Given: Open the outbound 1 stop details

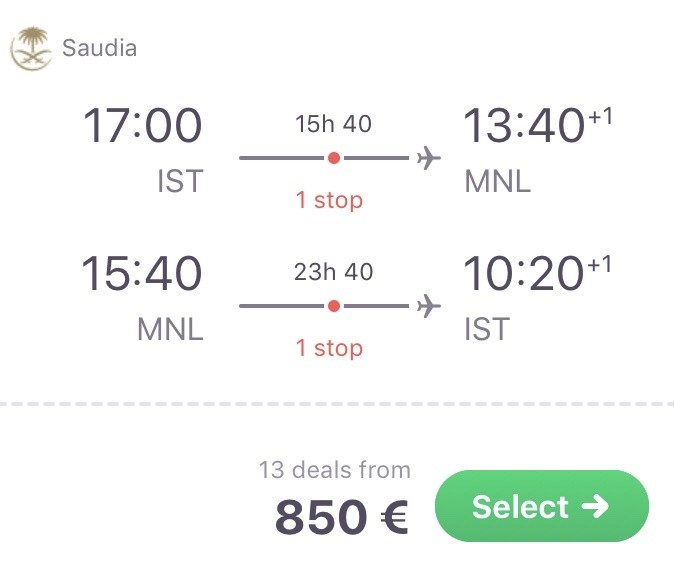Looking at the screenshot, I should click(329, 200).
